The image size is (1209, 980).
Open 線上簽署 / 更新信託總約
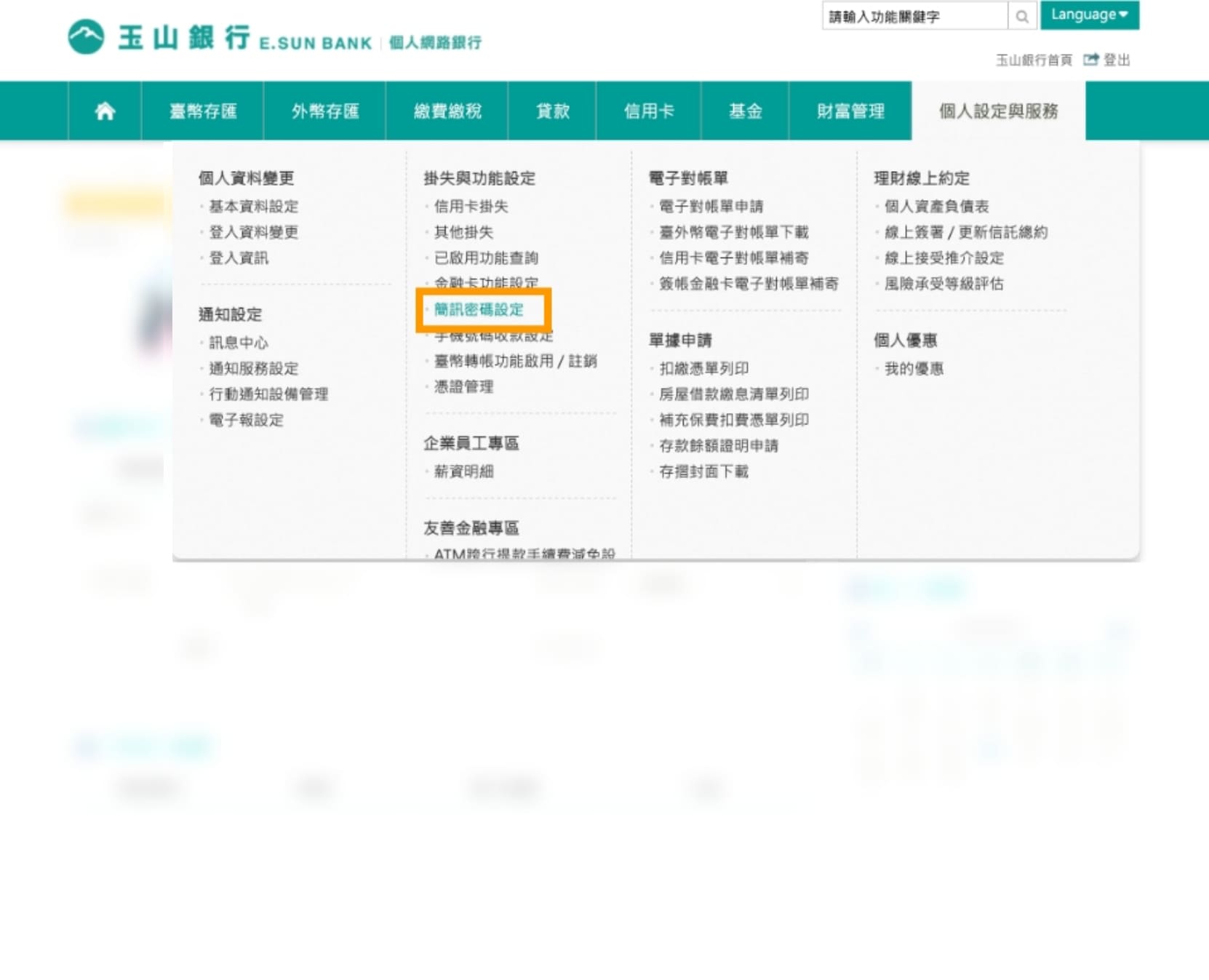coord(966,232)
